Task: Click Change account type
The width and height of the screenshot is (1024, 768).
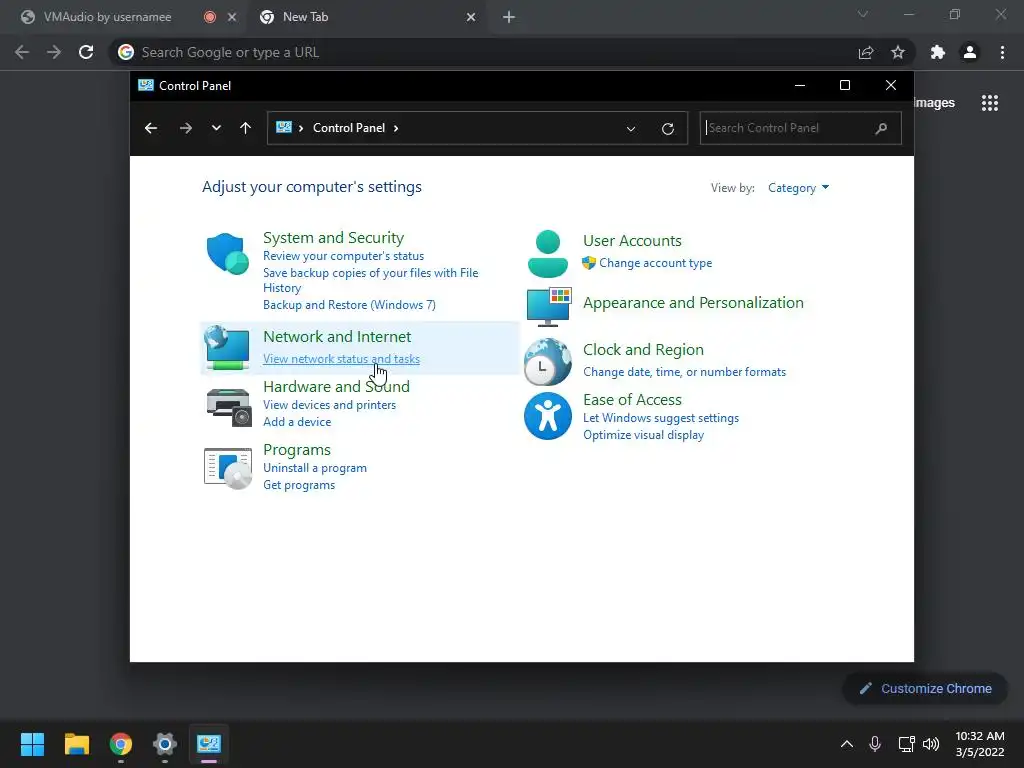Action: point(656,263)
